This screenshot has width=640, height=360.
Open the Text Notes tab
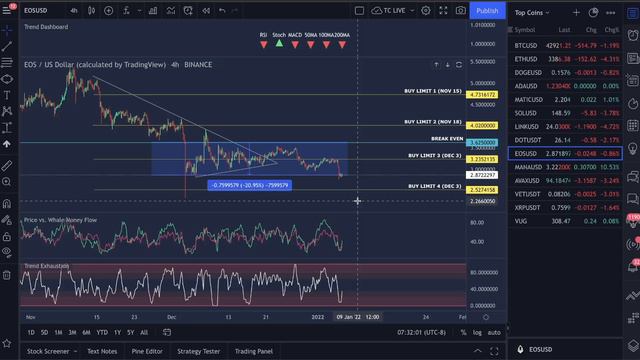[102, 351]
